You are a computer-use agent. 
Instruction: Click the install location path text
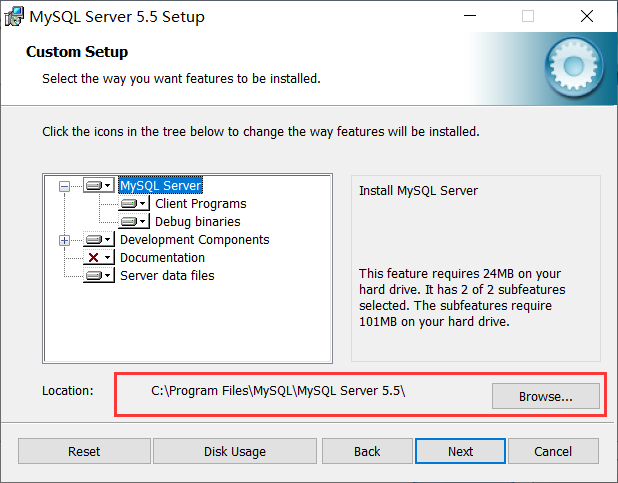pyautogui.click(x=278, y=391)
